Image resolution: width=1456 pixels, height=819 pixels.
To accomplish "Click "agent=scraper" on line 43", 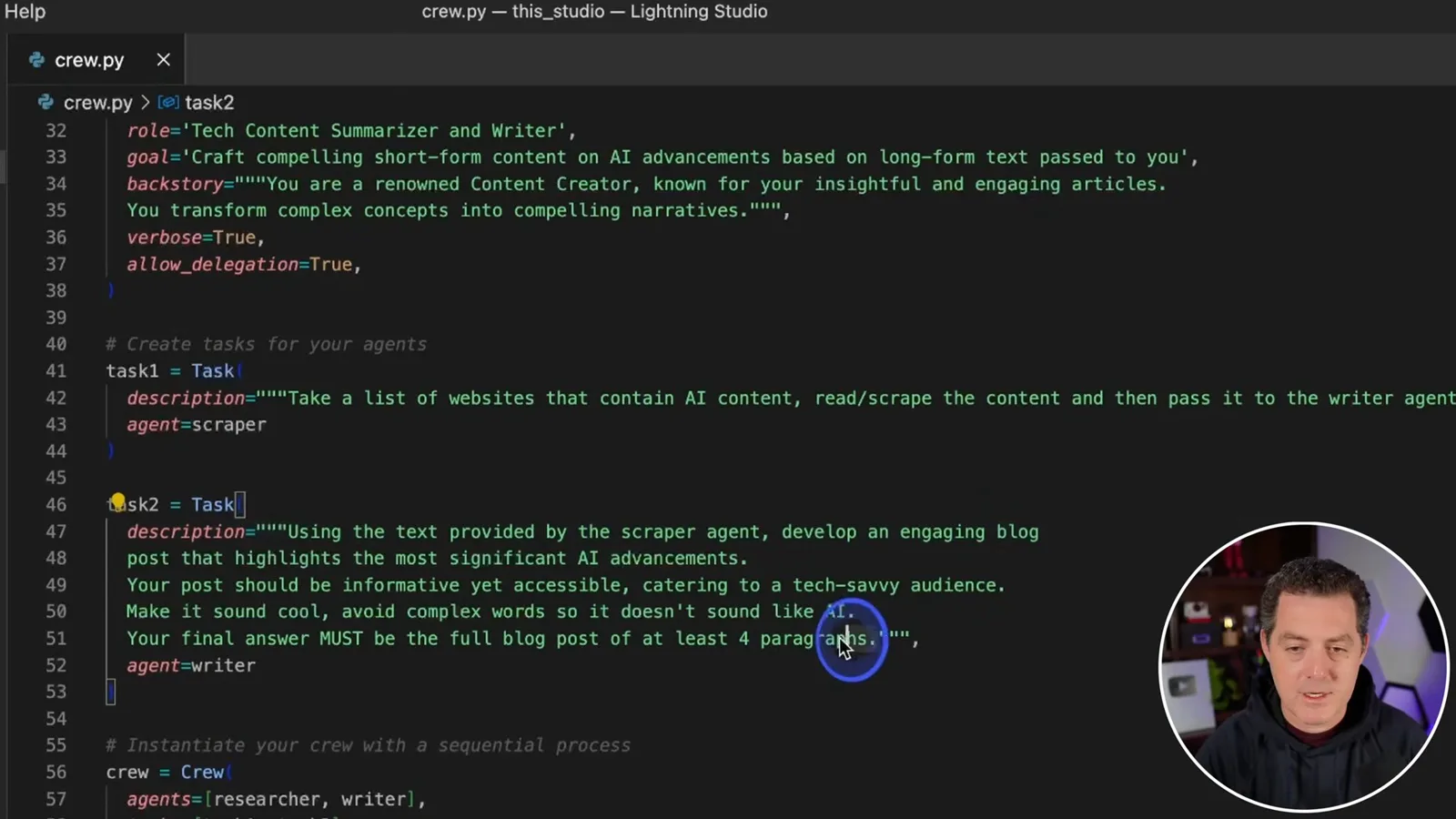I will pyautogui.click(x=197, y=425).
